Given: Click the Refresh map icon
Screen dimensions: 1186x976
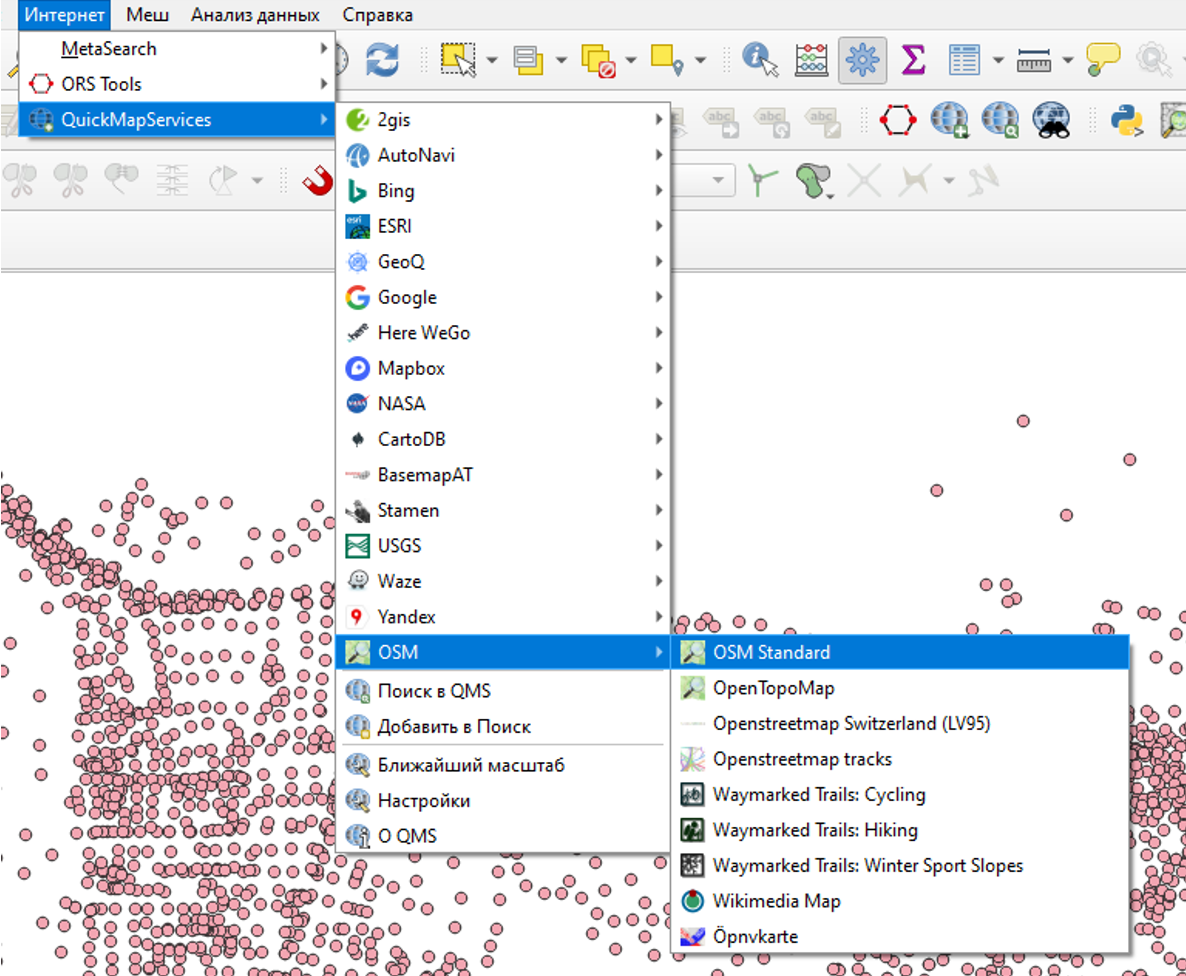Looking at the screenshot, I should 381,60.
